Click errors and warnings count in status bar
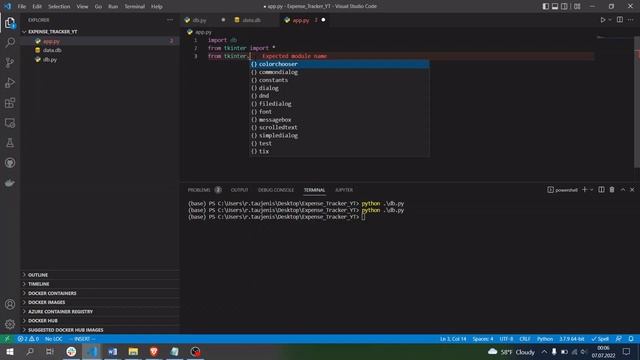Screen dimensions: 640x360 tap(28, 339)
